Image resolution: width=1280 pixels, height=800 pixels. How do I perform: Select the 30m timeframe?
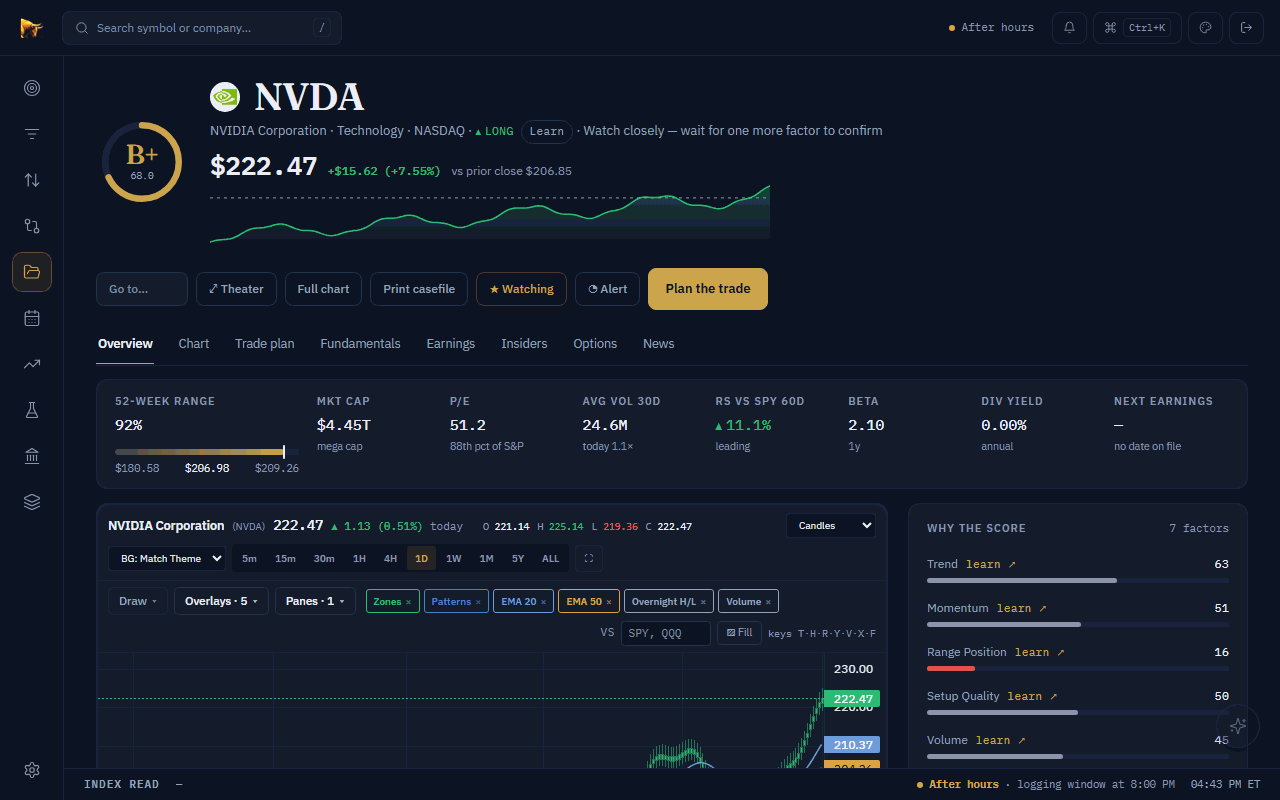point(324,559)
